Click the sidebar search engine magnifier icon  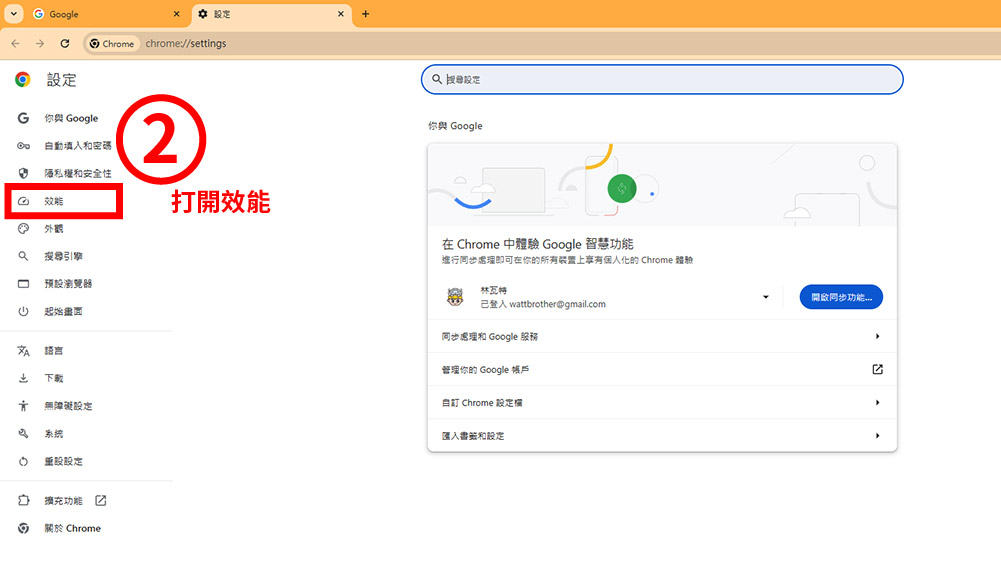[x=24, y=256]
